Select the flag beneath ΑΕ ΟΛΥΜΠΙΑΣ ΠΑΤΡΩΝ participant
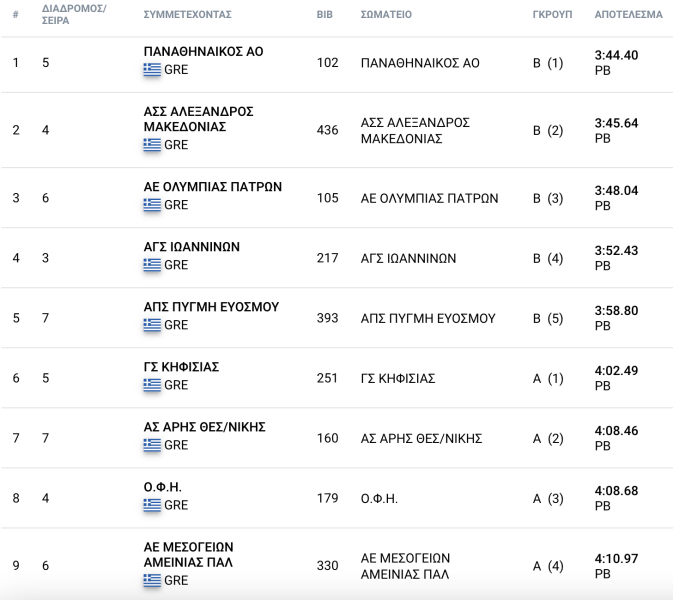This screenshot has height=600, width=673. (152, 205)
